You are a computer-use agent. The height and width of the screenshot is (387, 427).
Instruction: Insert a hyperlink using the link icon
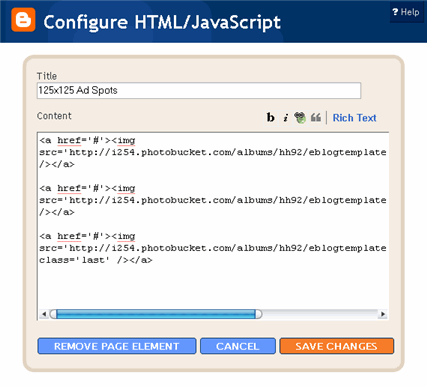[300, 117]
